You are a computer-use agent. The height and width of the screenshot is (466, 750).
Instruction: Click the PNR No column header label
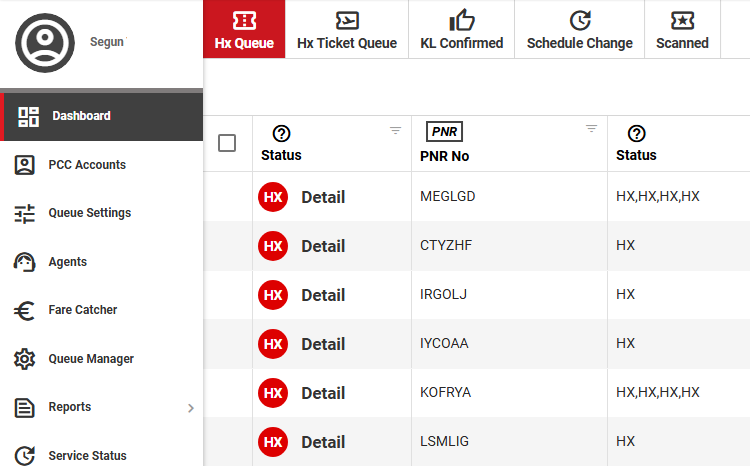(444, 156)
